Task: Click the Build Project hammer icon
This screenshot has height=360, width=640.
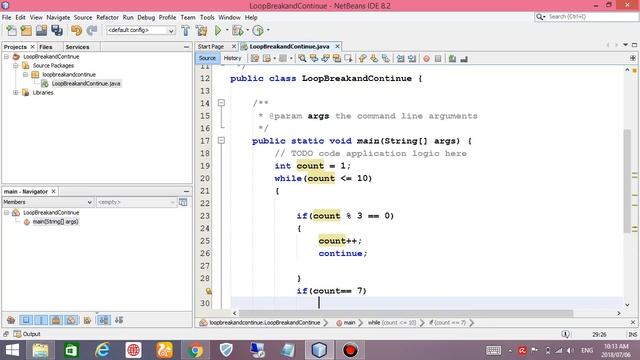Action: pos(185,31)
